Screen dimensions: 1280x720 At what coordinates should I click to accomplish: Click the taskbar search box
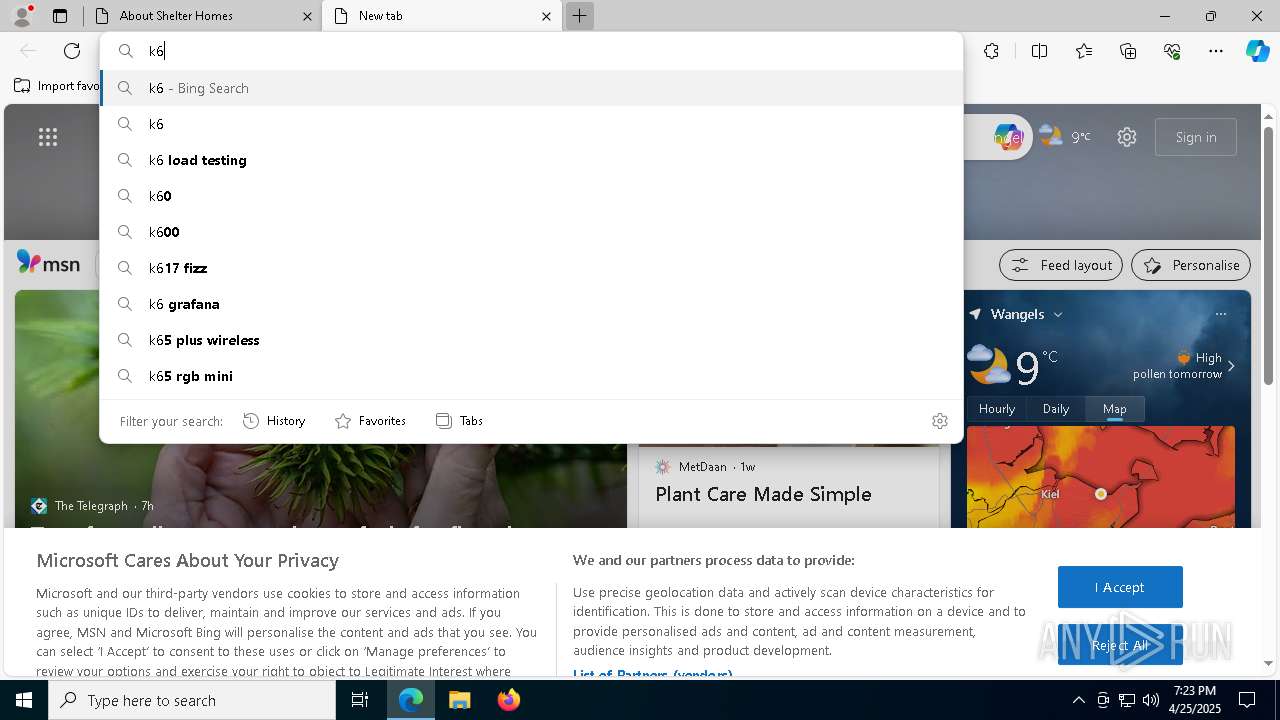[x=192, y=700]
